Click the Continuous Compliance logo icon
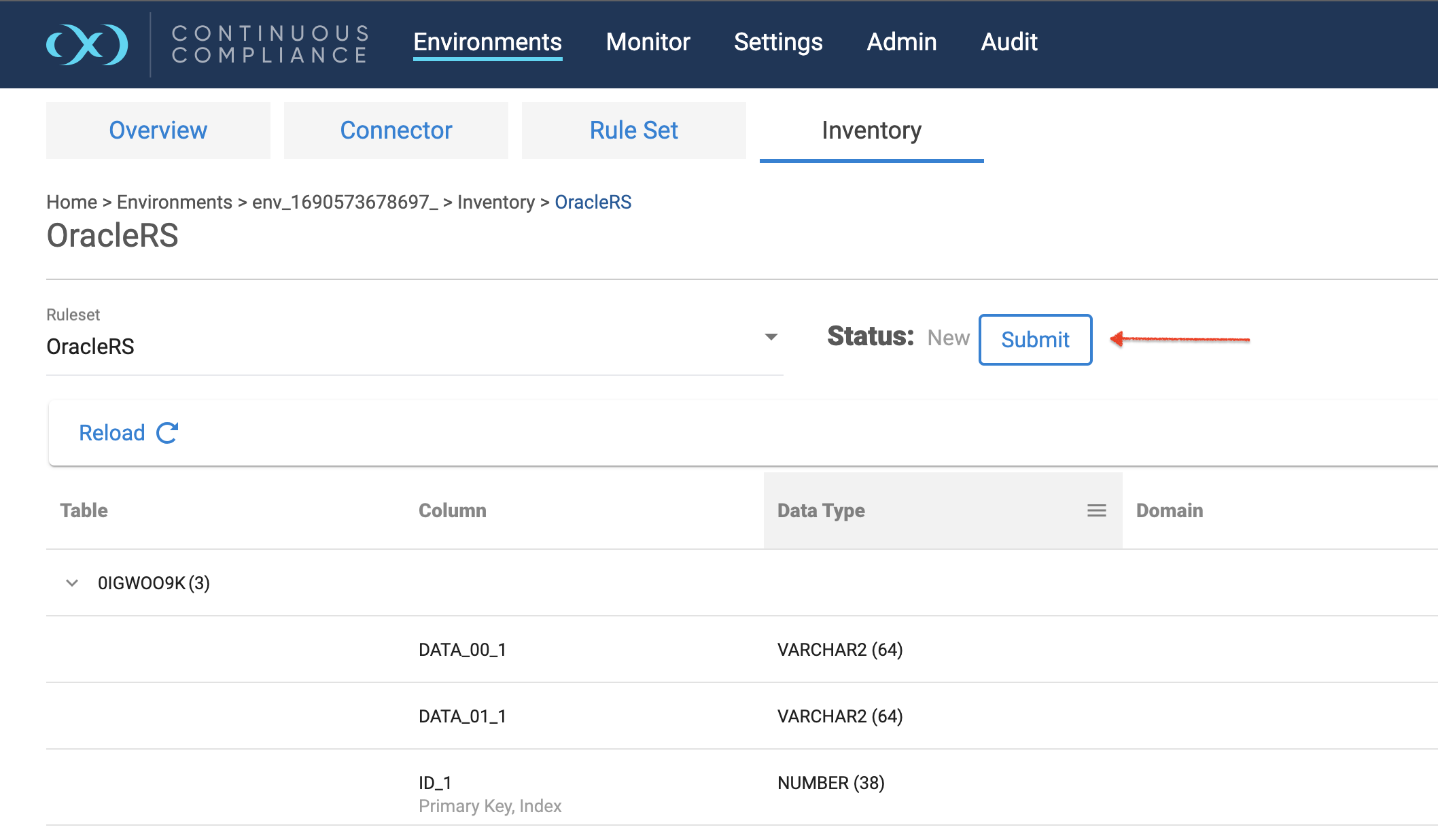This screenshot has height=840, width=1438. [x=87, y=45]
